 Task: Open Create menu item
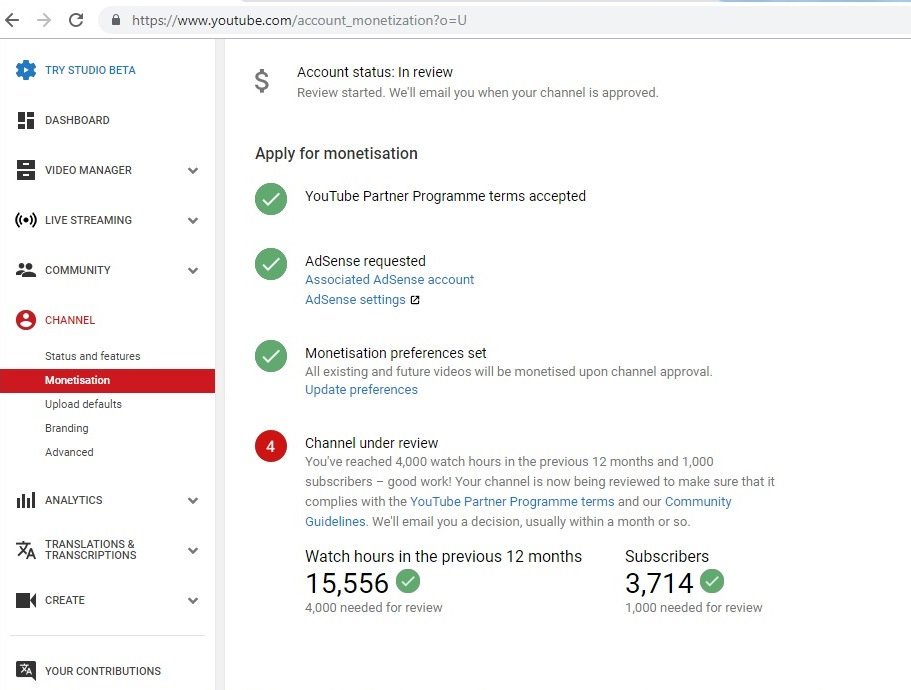coord(64,600)
